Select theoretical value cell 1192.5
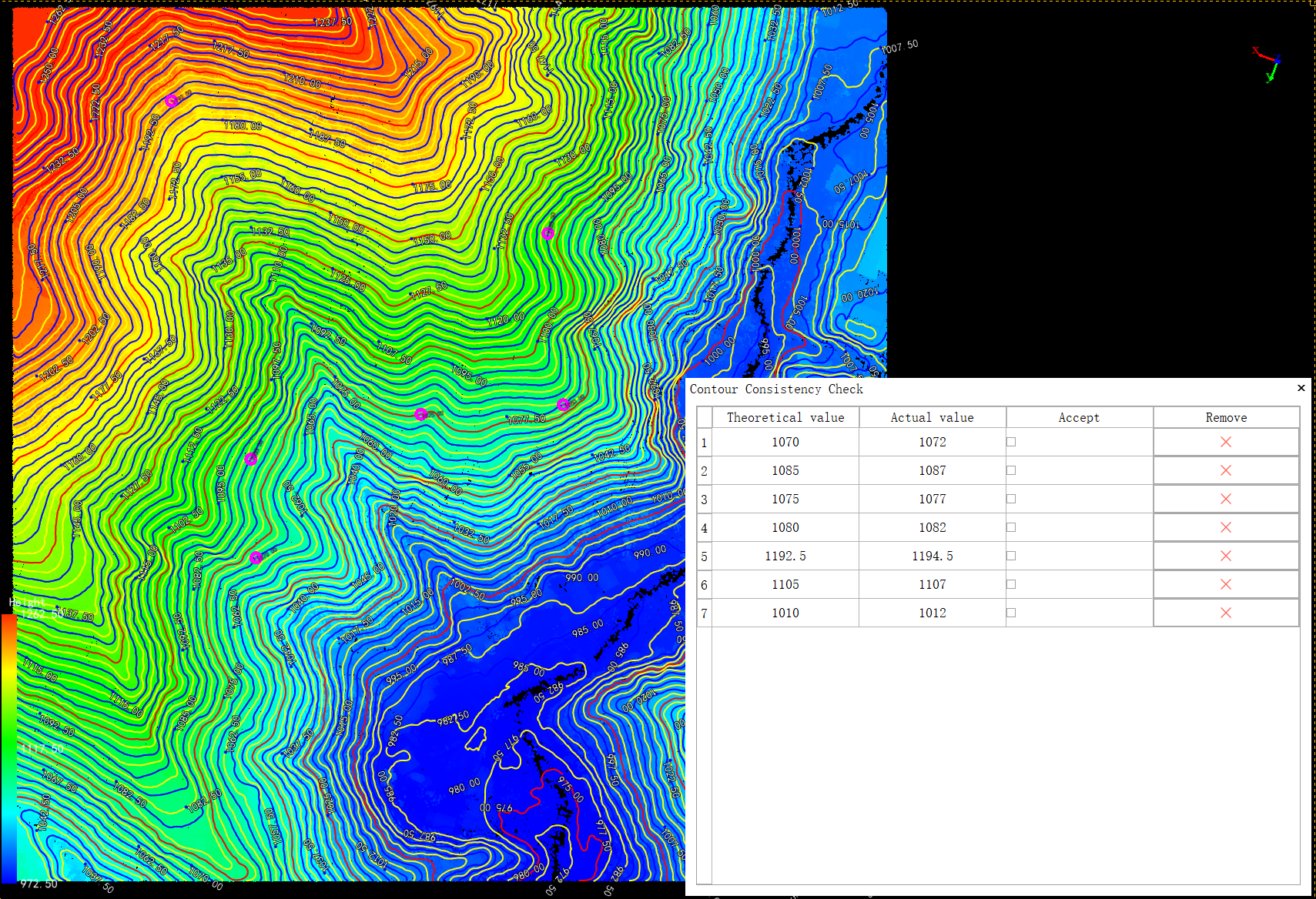The width and height of the screenshot is (1316, 899). coord(785,556)
